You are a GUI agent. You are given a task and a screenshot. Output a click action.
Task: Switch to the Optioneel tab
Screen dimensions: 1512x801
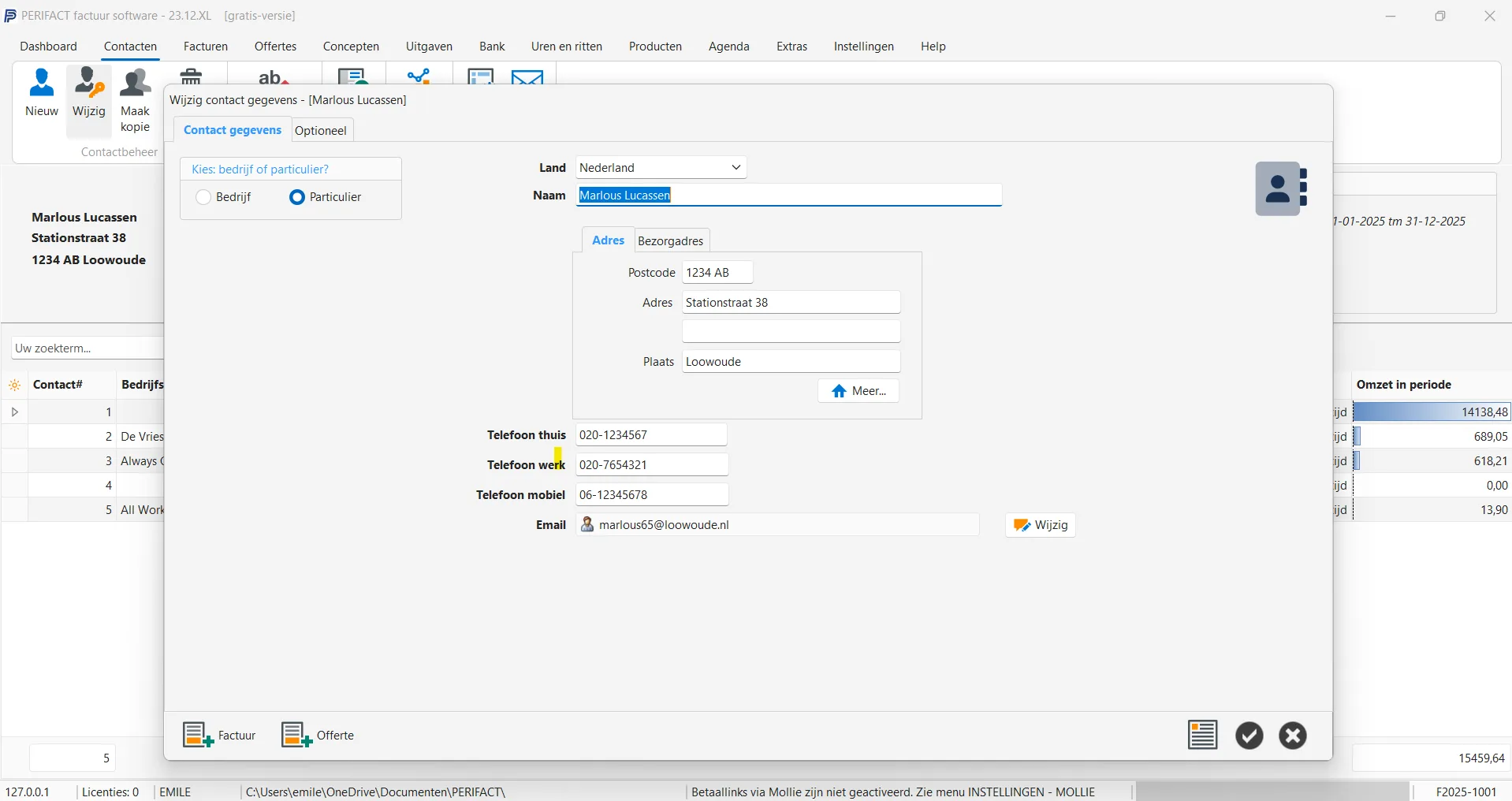[321, 130]
